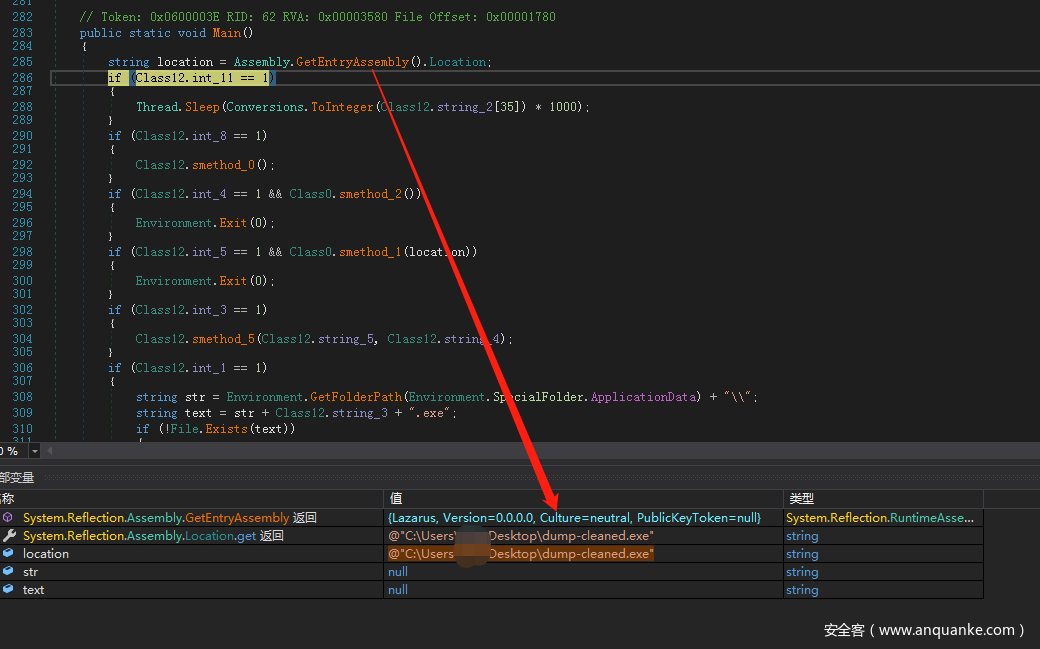Click the wrench icon beside Location.get
Viewport: 1040px width, 649px height.
coord(9,535)
